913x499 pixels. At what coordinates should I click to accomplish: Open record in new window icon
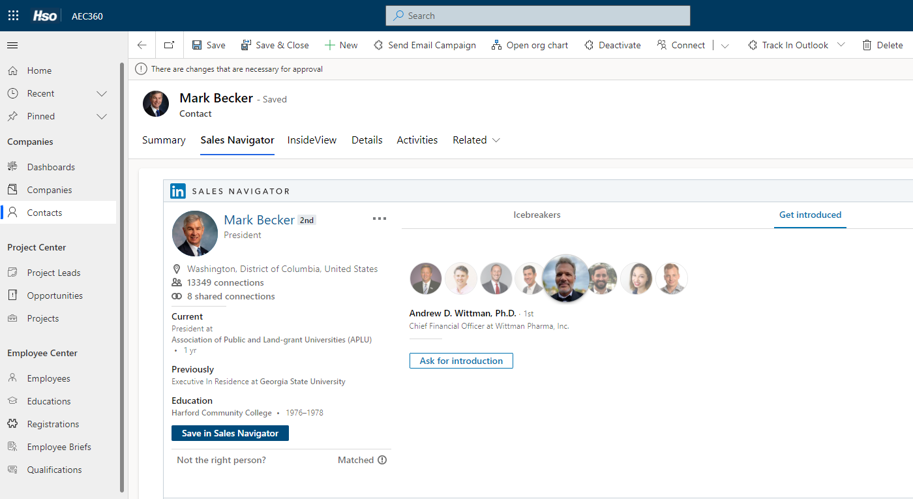(169, 45)
